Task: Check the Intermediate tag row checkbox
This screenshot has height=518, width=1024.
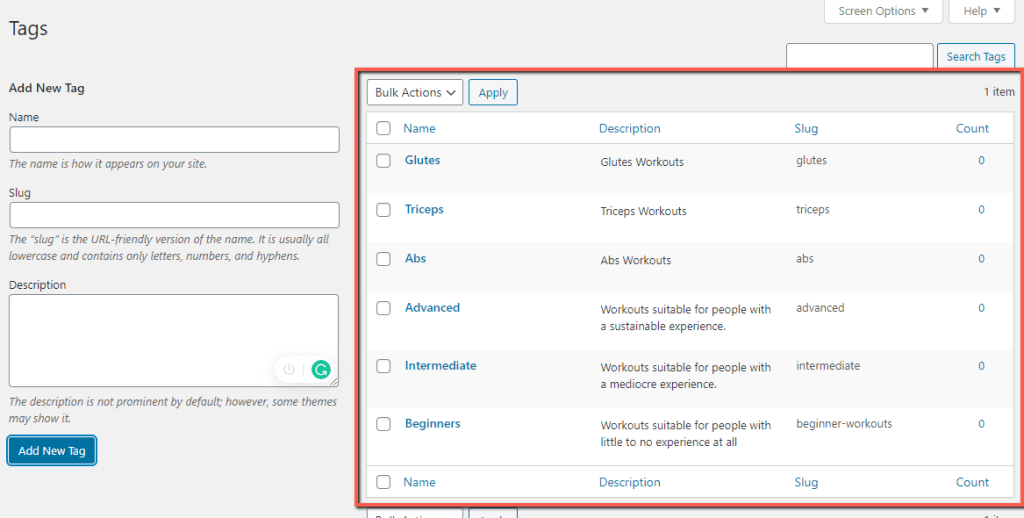Action: tap(383, 366)
